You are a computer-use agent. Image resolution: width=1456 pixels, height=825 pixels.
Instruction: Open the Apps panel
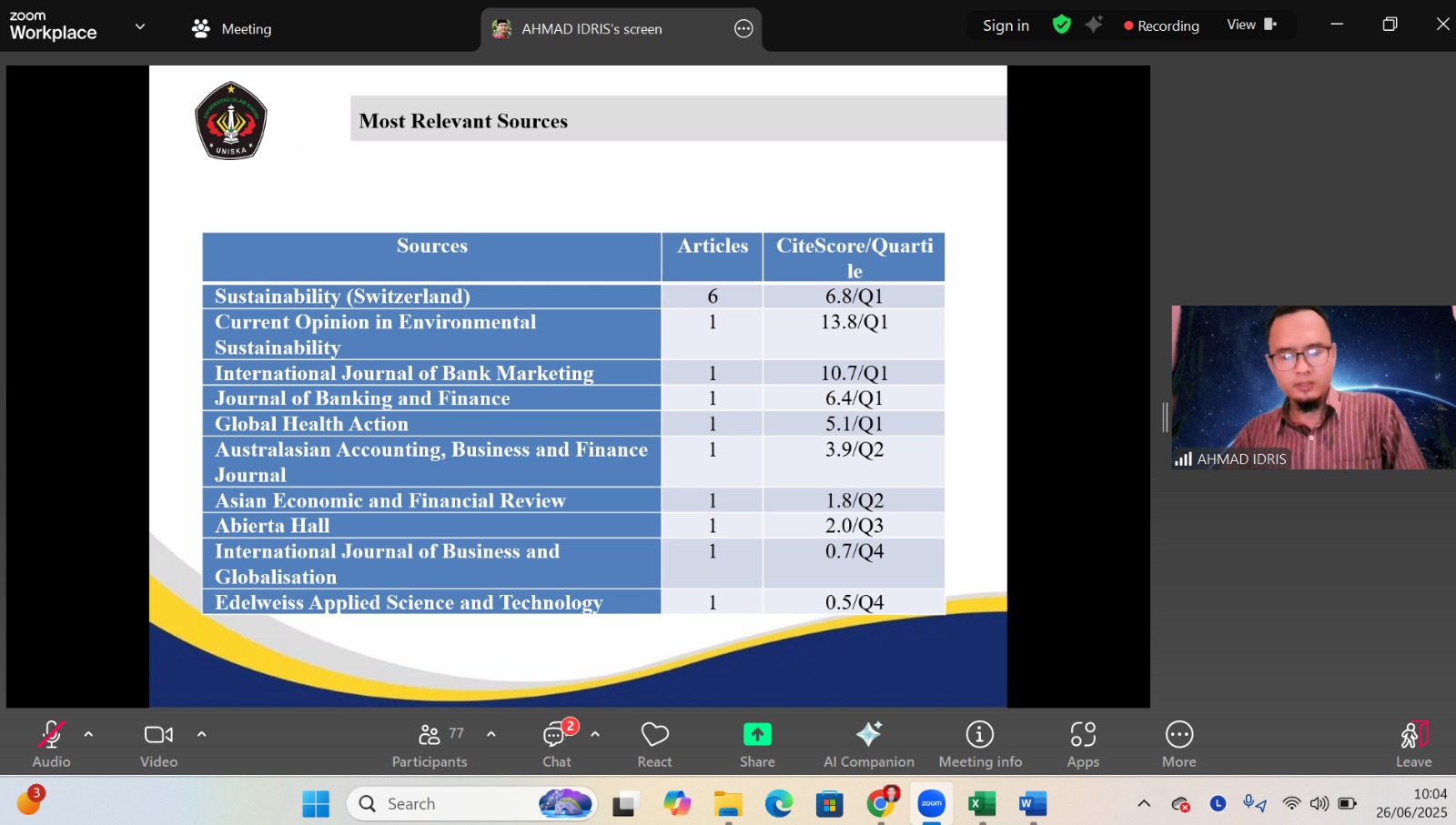click(x=1083, y=744)
